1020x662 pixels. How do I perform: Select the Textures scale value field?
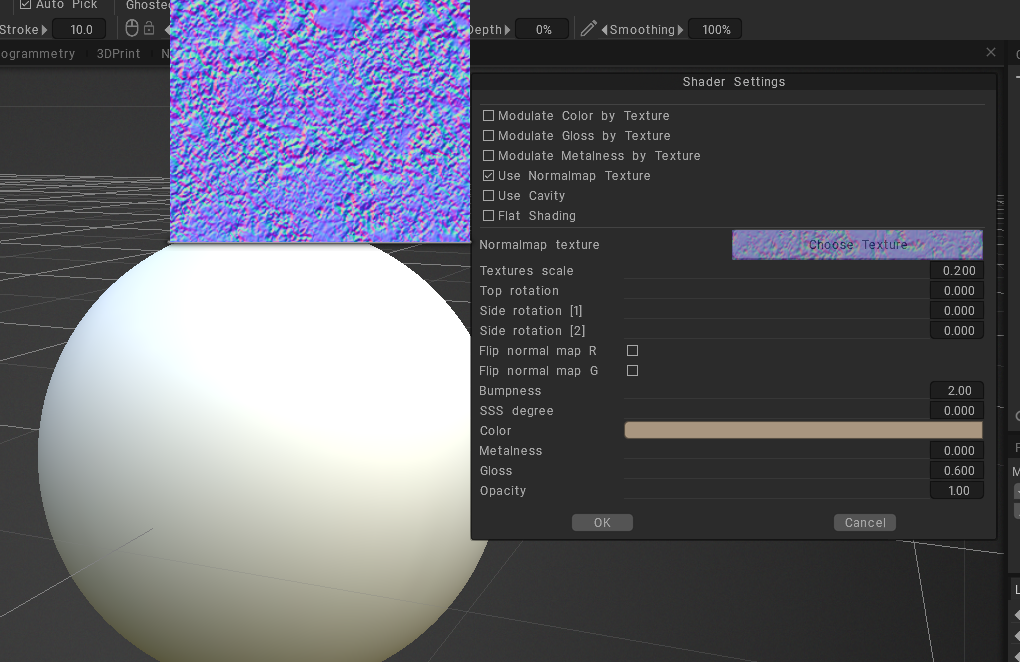click(x=957, y=271)
